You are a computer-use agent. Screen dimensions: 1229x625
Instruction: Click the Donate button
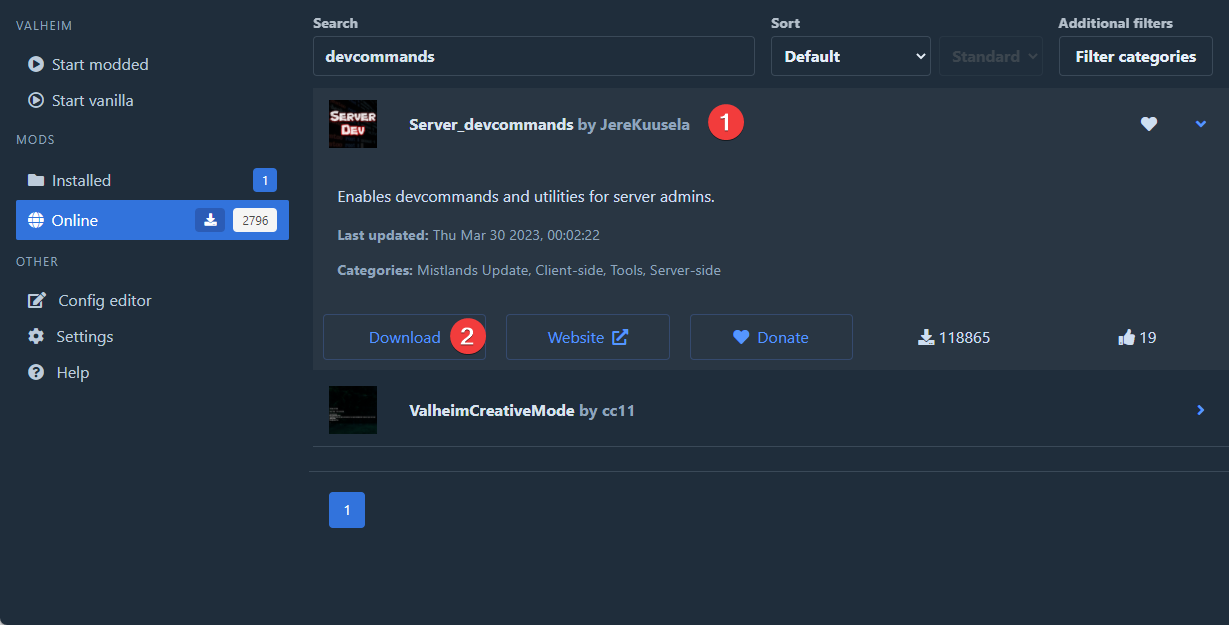click(771, 337)
